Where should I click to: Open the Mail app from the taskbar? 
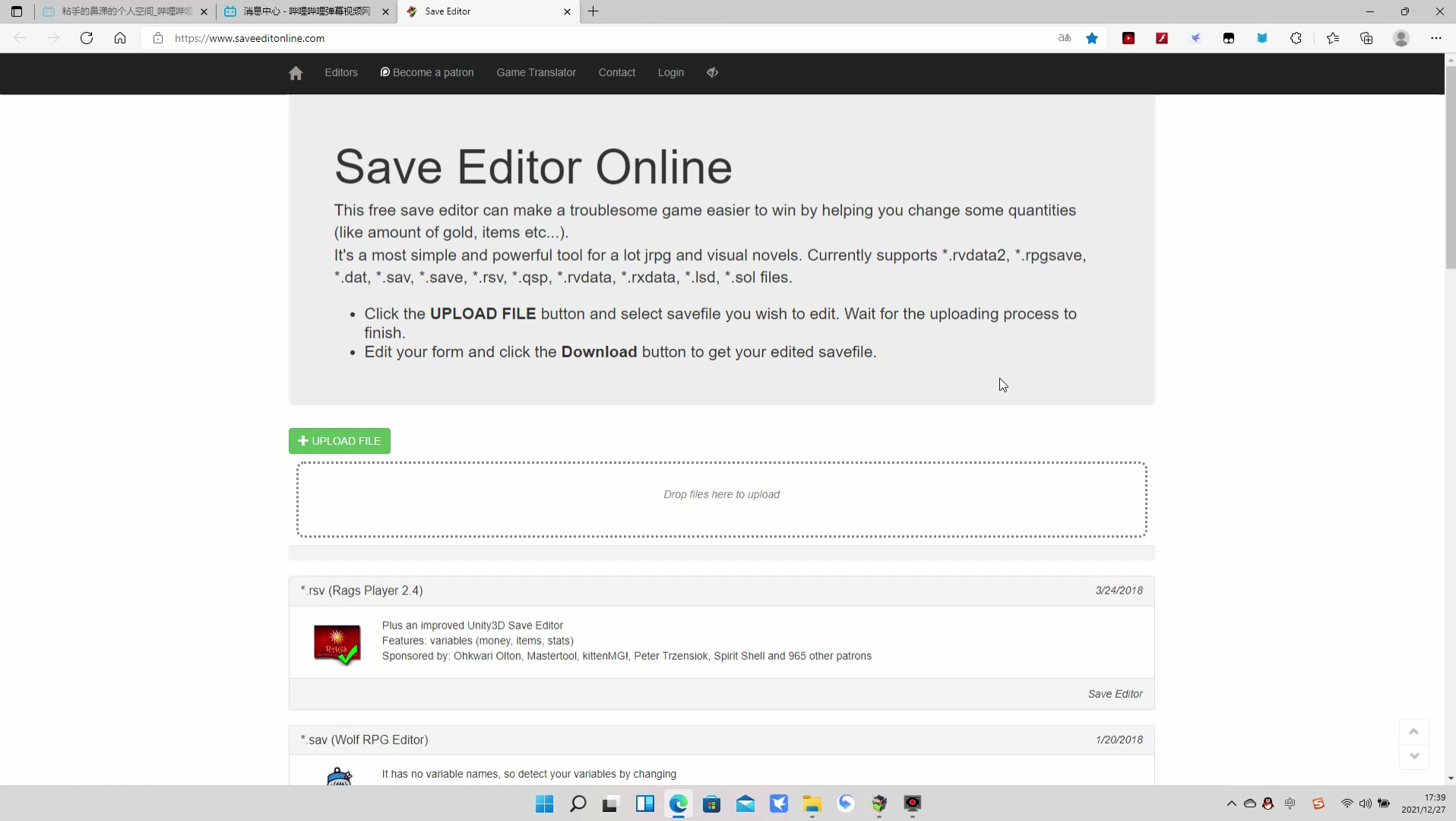coord(745,804)
